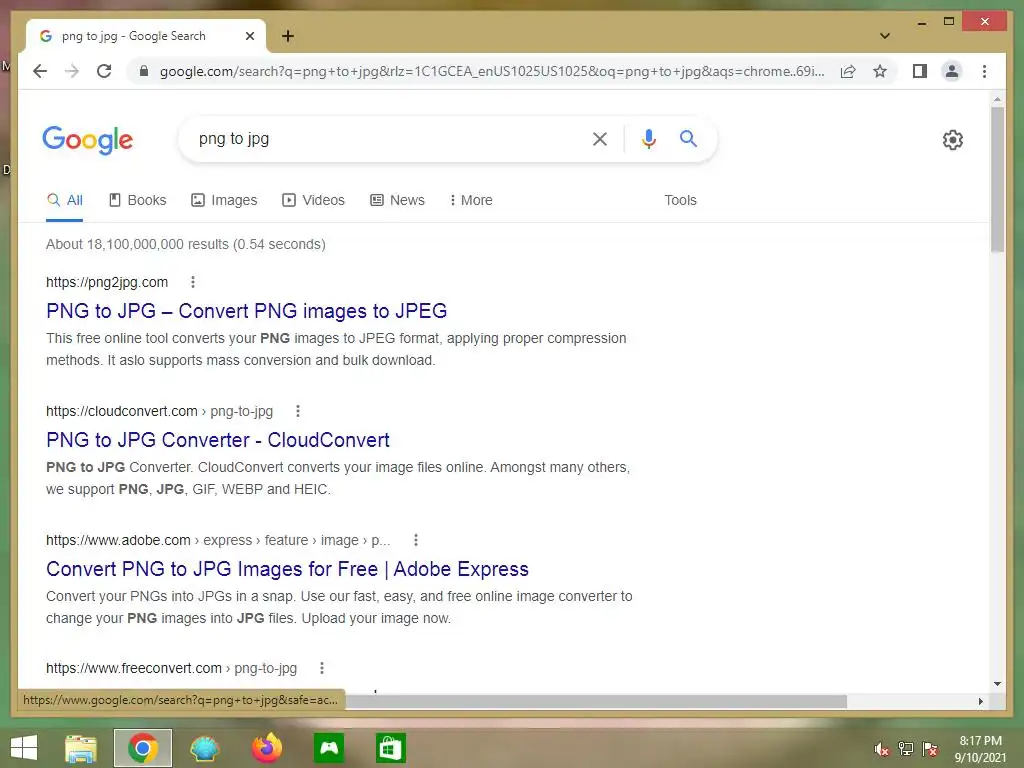1024x768 pixels.
Task: Open options for cloudconvert.com result
Action: (x=298, y=411)
